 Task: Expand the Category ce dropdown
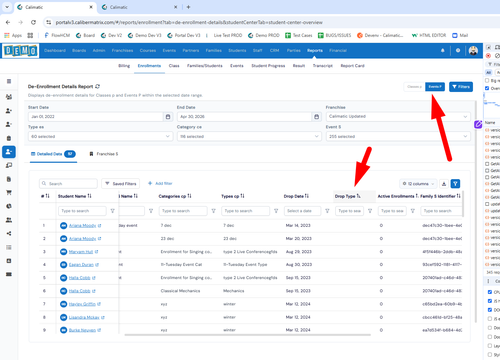[x=249, y=136]
